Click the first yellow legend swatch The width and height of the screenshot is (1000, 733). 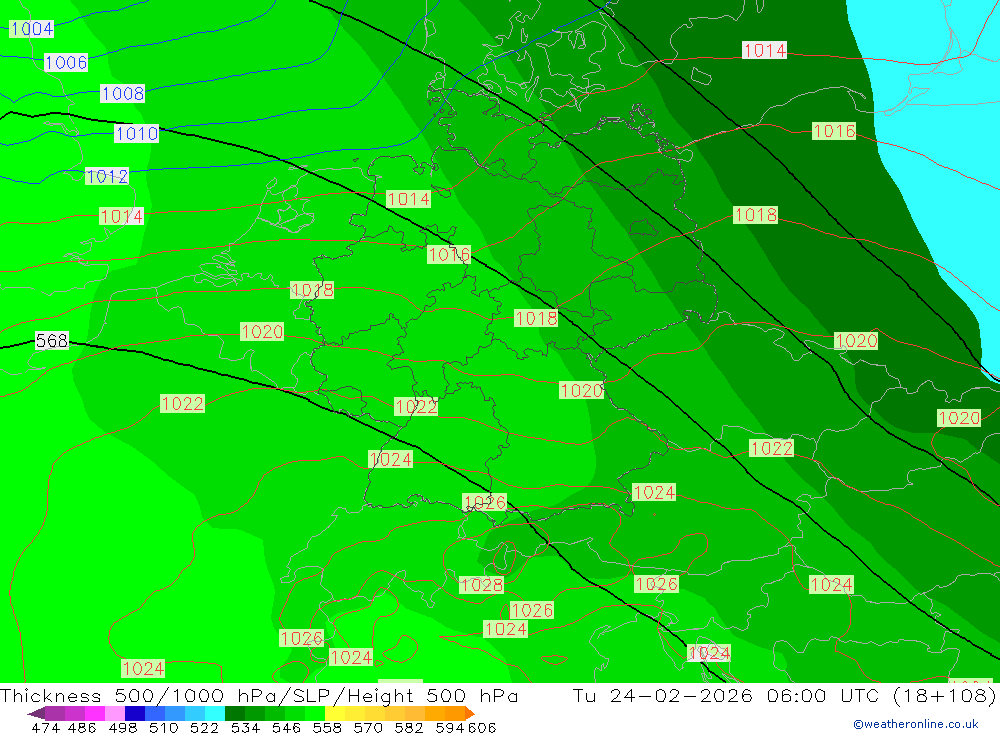pyautogui.click(x=335, y=713)
